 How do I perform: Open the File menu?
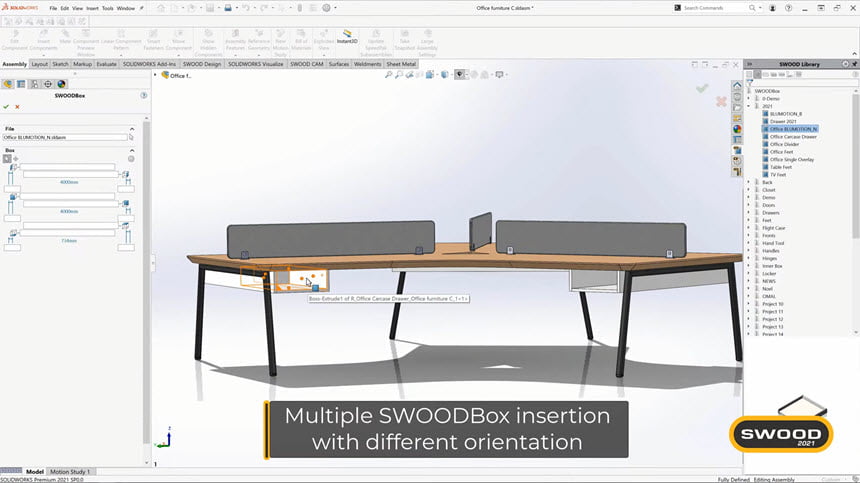pos(53,8)
